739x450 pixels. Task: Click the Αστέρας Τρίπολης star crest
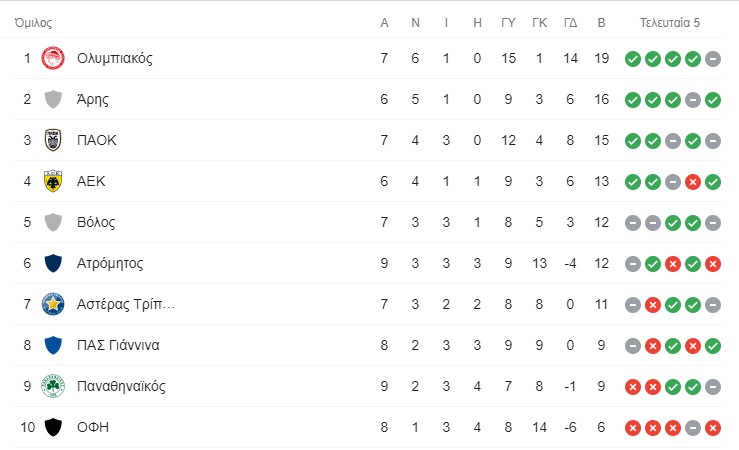click(53, 304)
